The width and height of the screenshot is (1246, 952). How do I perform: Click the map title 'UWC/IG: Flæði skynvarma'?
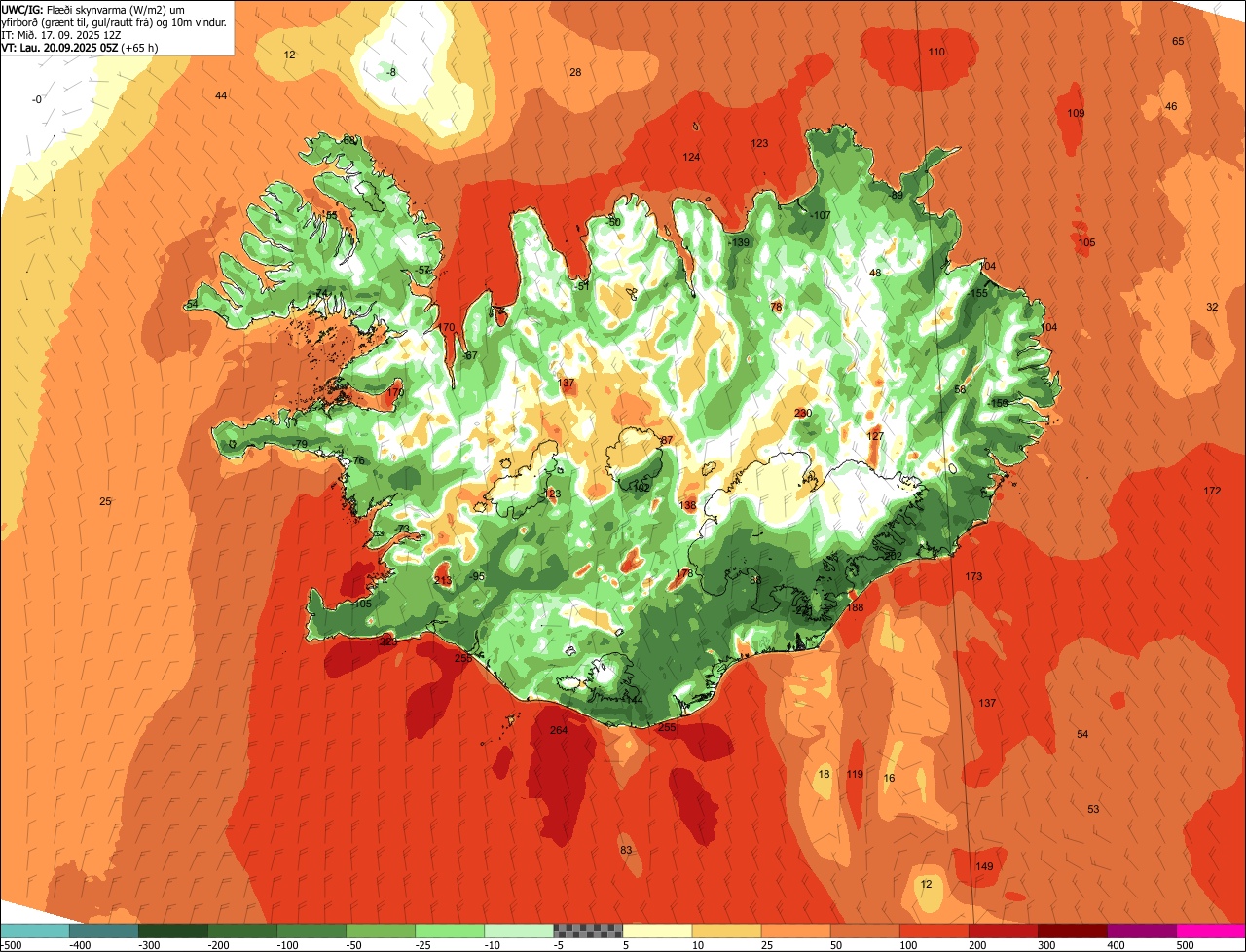point(66,9)
